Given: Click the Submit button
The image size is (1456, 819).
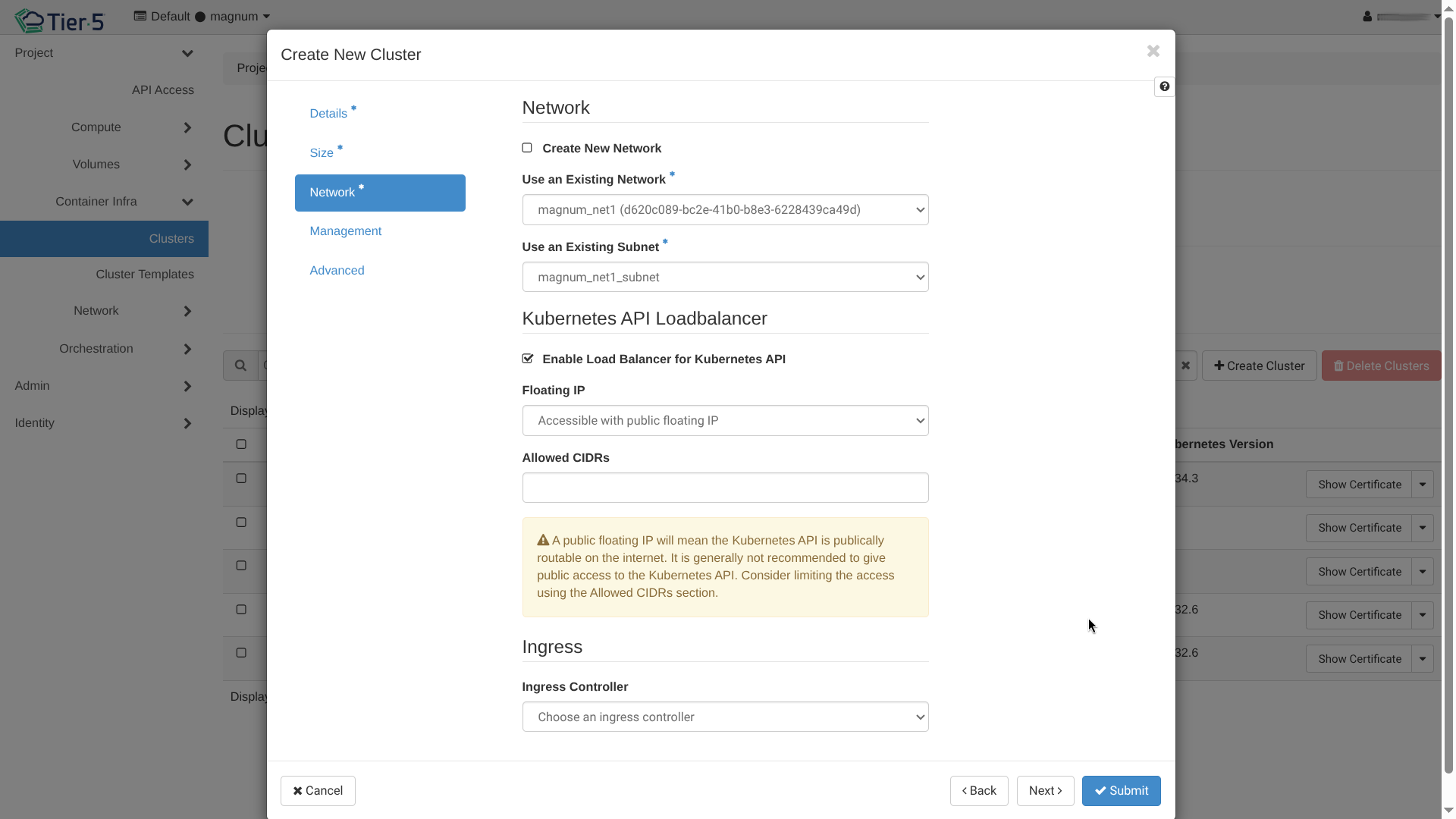Looking at the screenshot, I should (x=1121, y=791).
